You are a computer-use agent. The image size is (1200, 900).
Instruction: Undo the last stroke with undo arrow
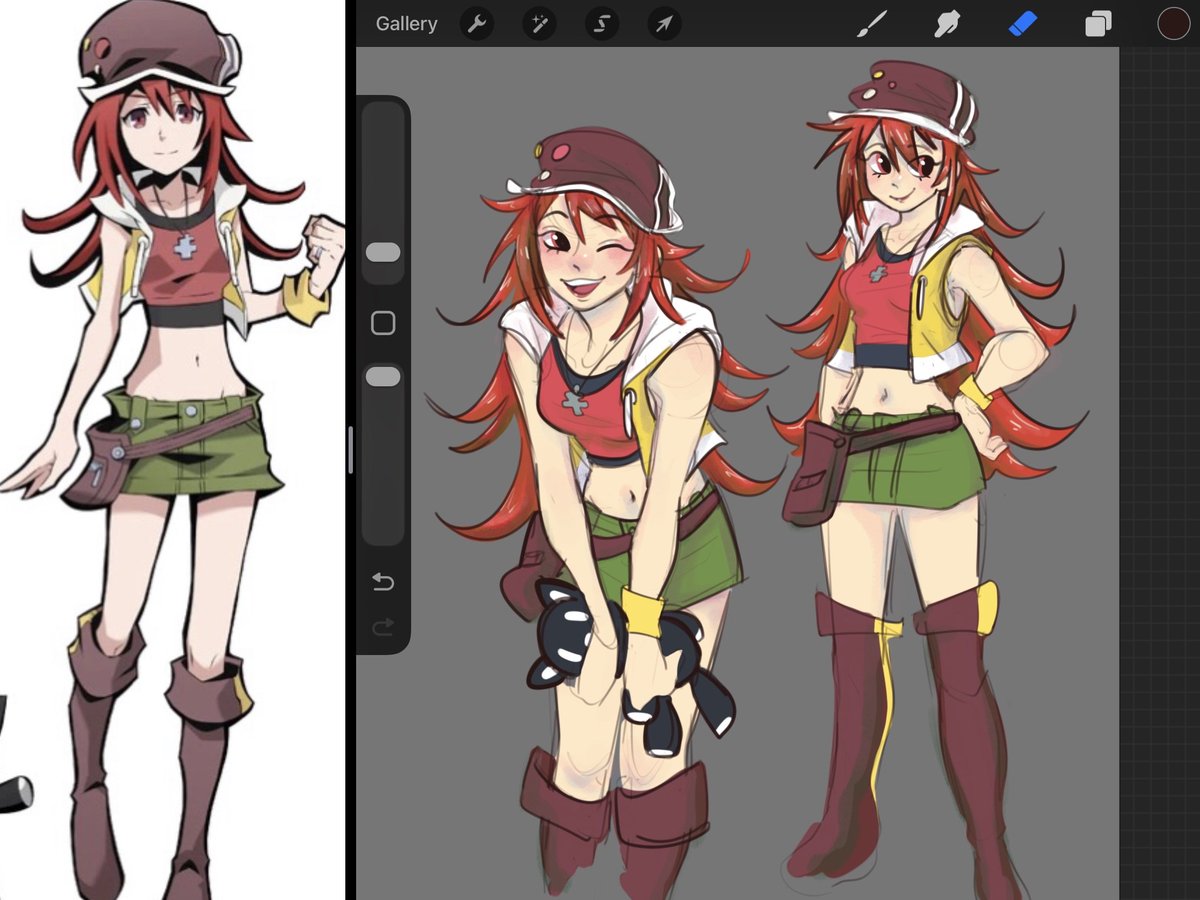(x=383, y=582)
